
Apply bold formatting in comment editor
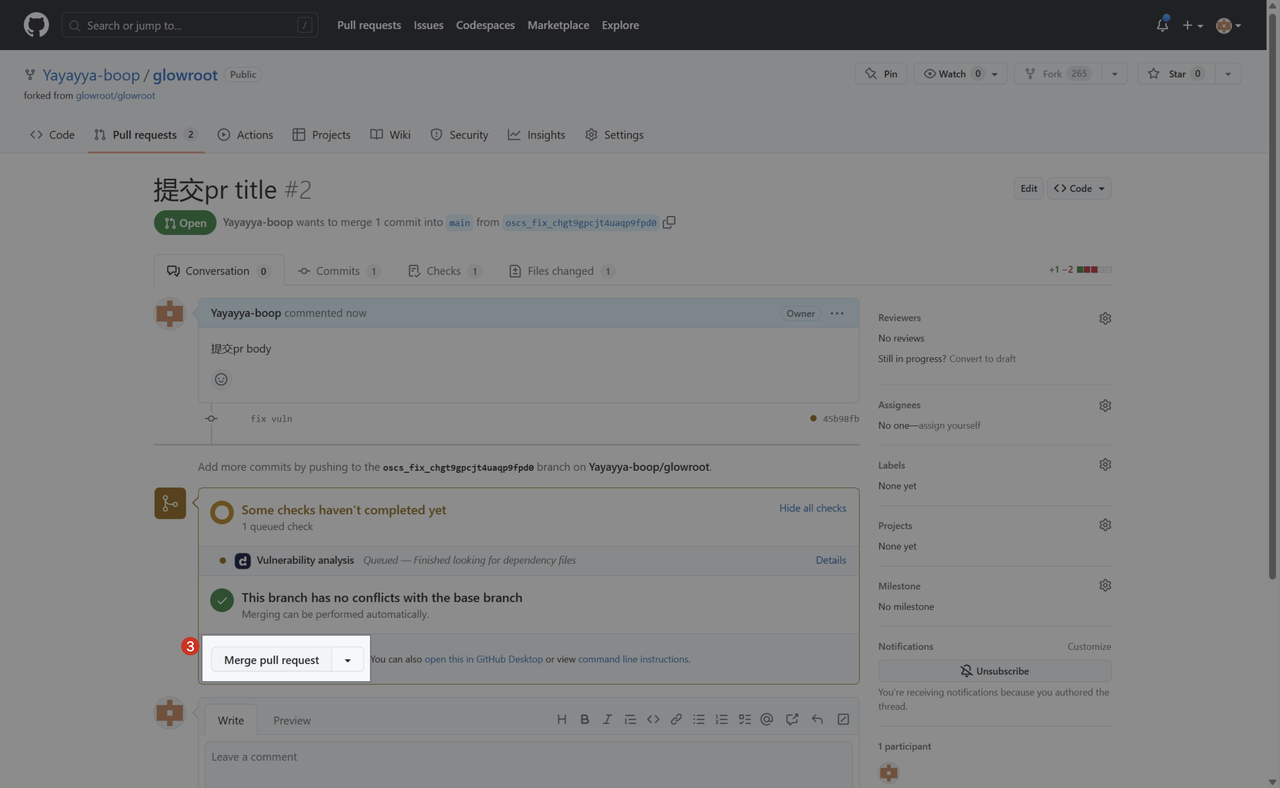point(584,719)
